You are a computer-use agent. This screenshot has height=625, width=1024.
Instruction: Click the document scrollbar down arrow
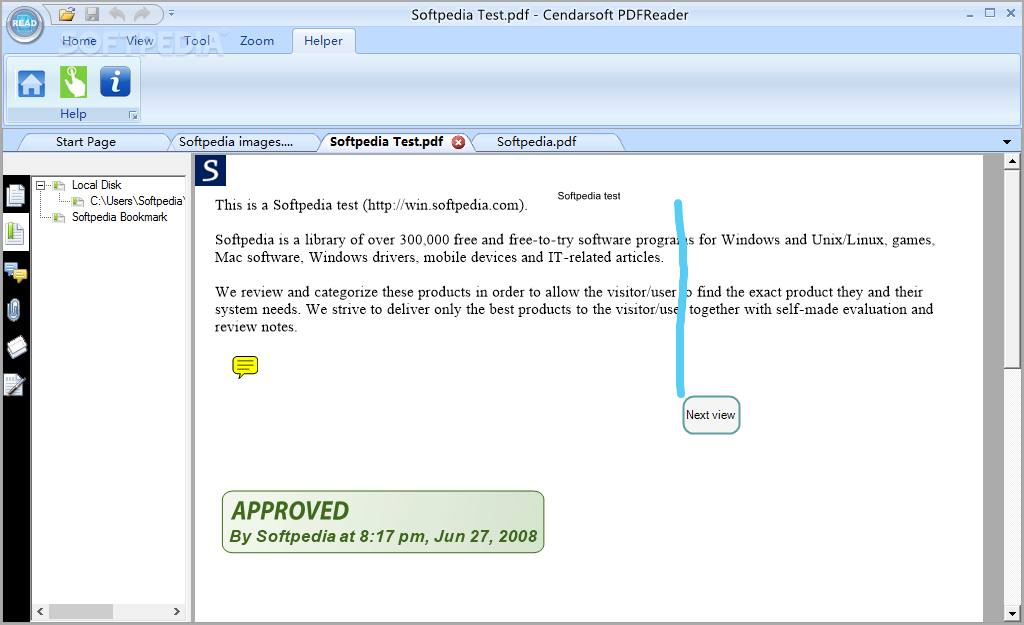point(1012,613)
